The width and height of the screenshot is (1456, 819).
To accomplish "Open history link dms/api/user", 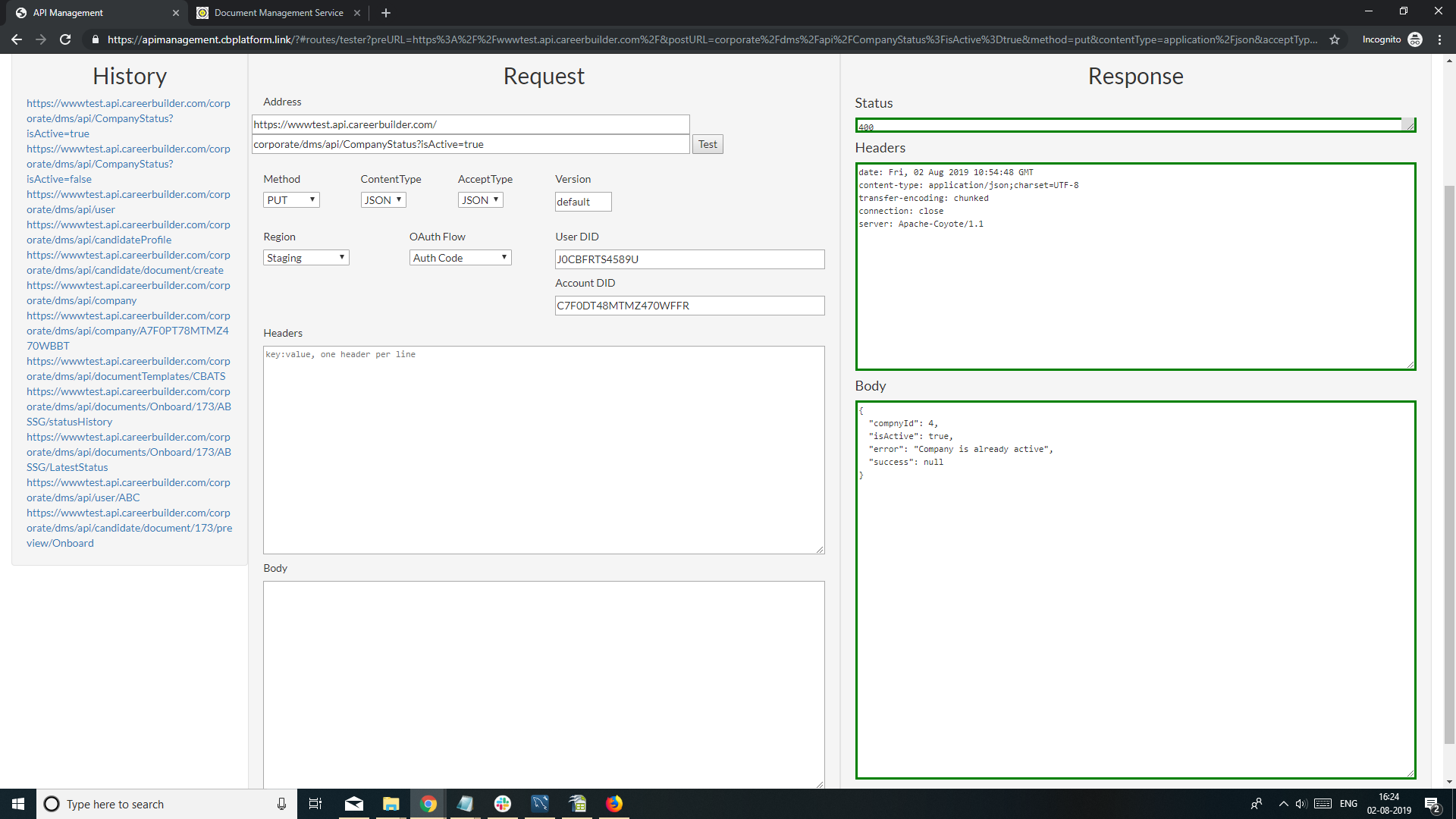I will [128, 202].
